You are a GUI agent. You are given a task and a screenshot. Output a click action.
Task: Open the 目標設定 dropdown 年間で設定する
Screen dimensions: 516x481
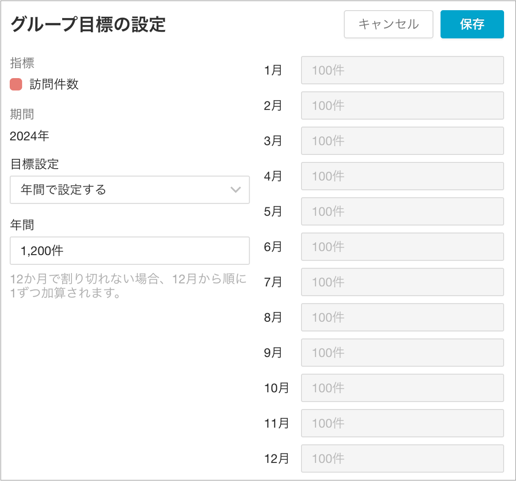point(130,190)
